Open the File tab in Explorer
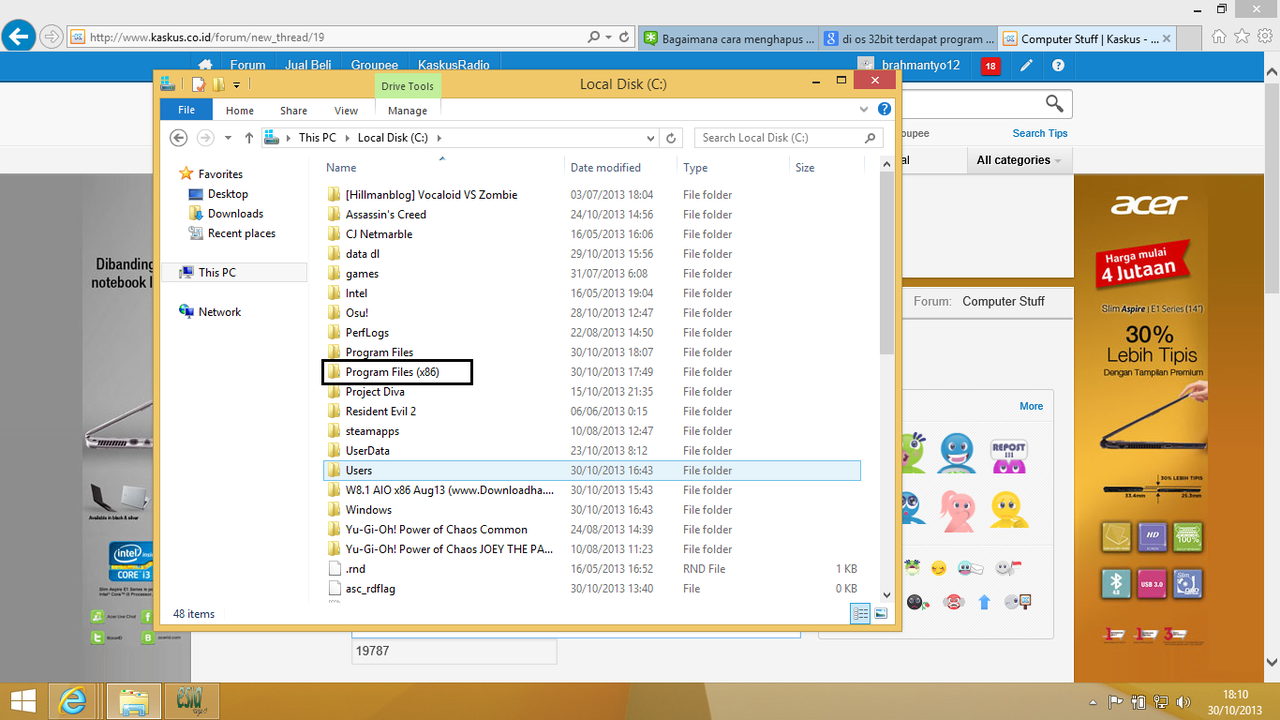This screenshot has width=1280, height=720. (186, 110)
